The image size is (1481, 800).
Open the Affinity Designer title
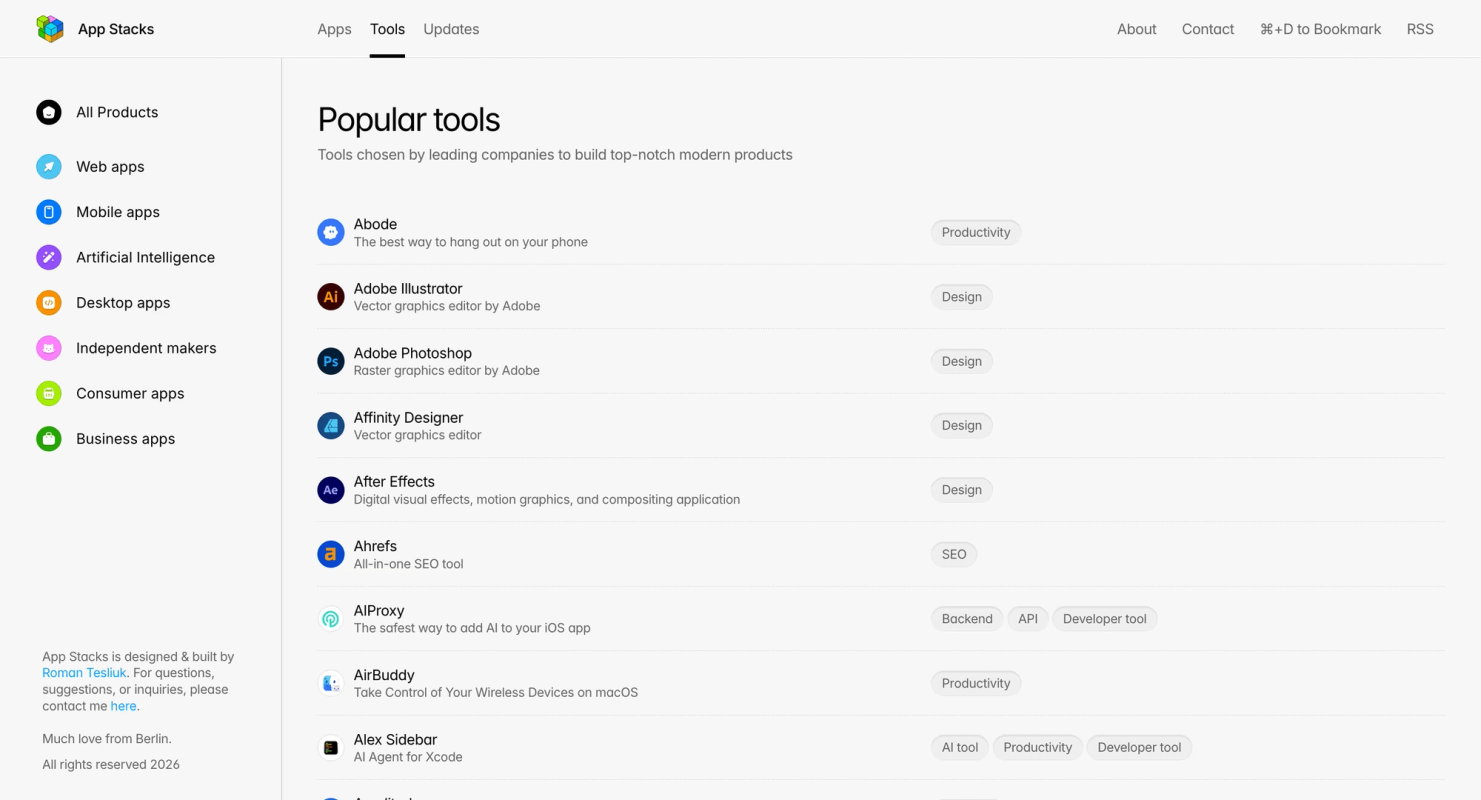point(408,417)
